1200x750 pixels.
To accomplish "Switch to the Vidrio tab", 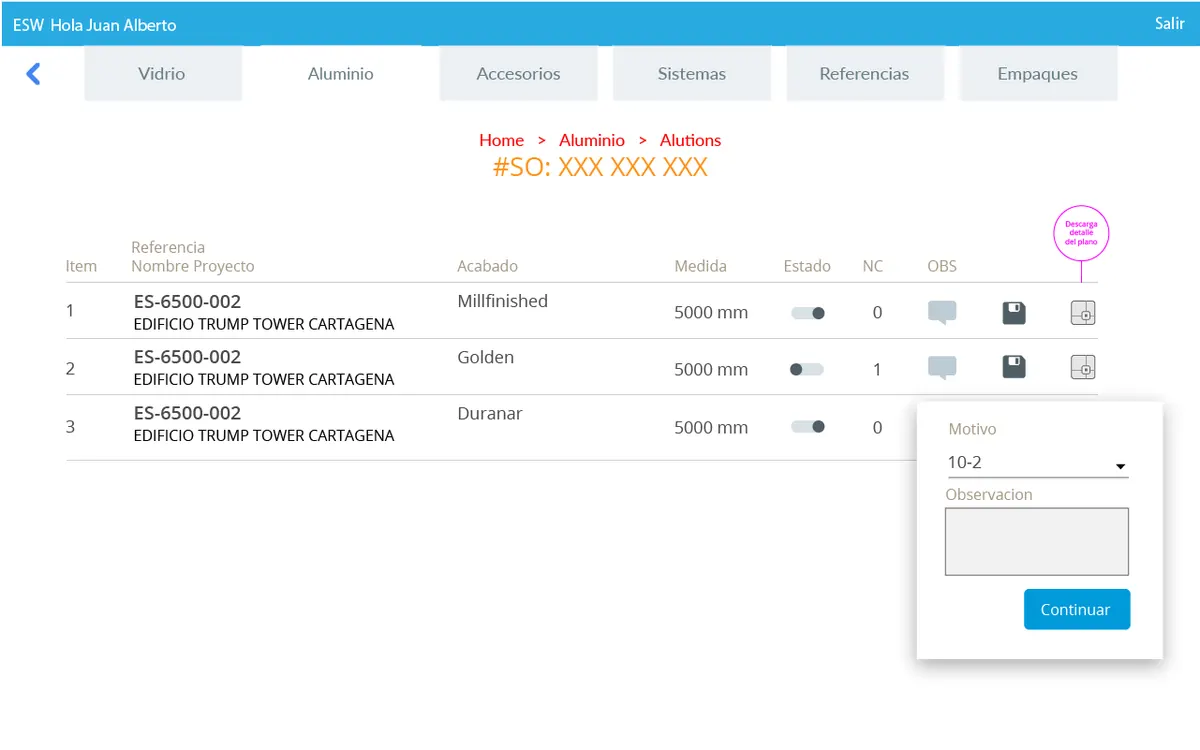I will click(162, 73).
